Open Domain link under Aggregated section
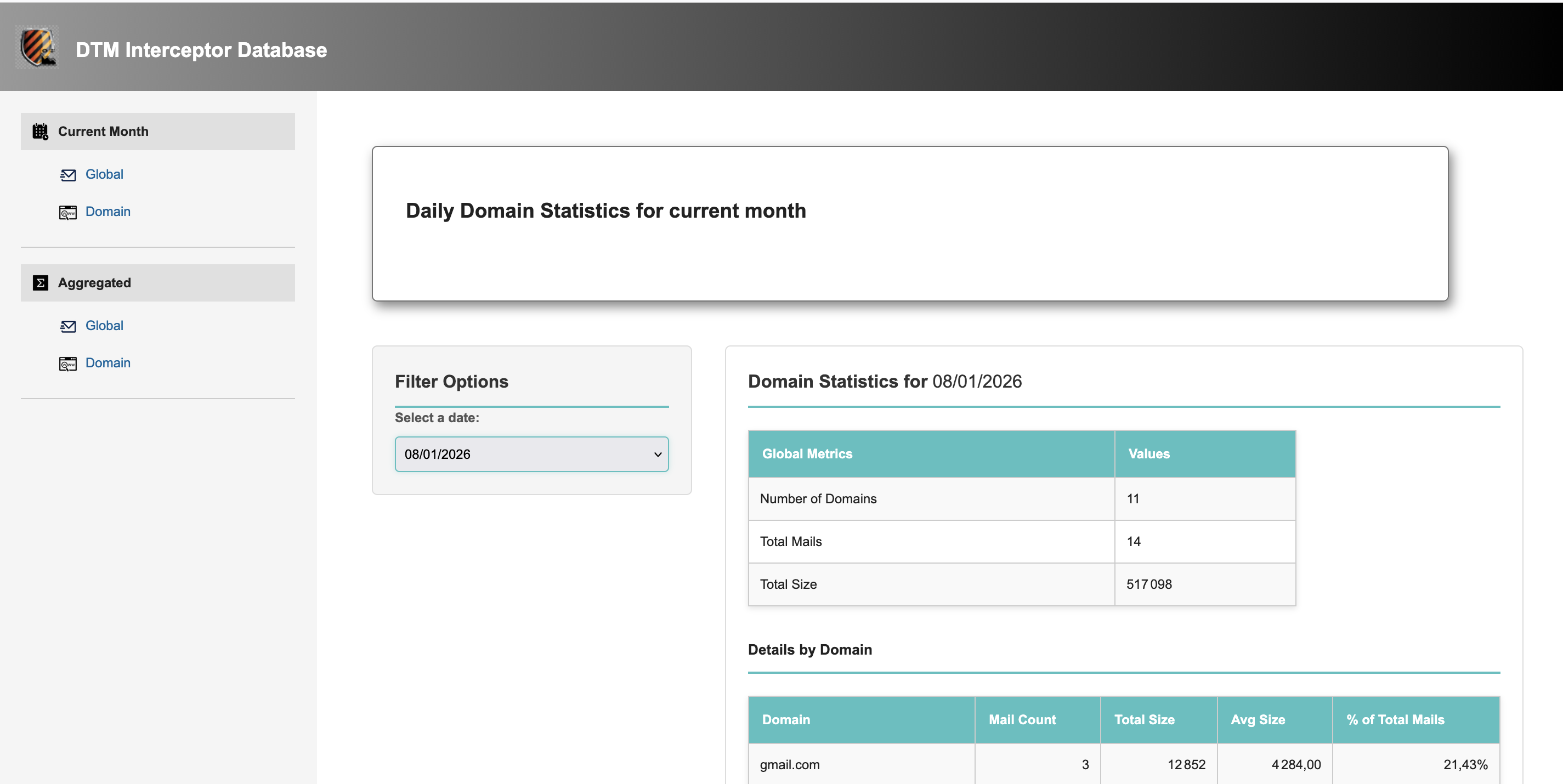The height and width of the screenshot is (784, 1563). pyautogui.click(x=108, y=363)
